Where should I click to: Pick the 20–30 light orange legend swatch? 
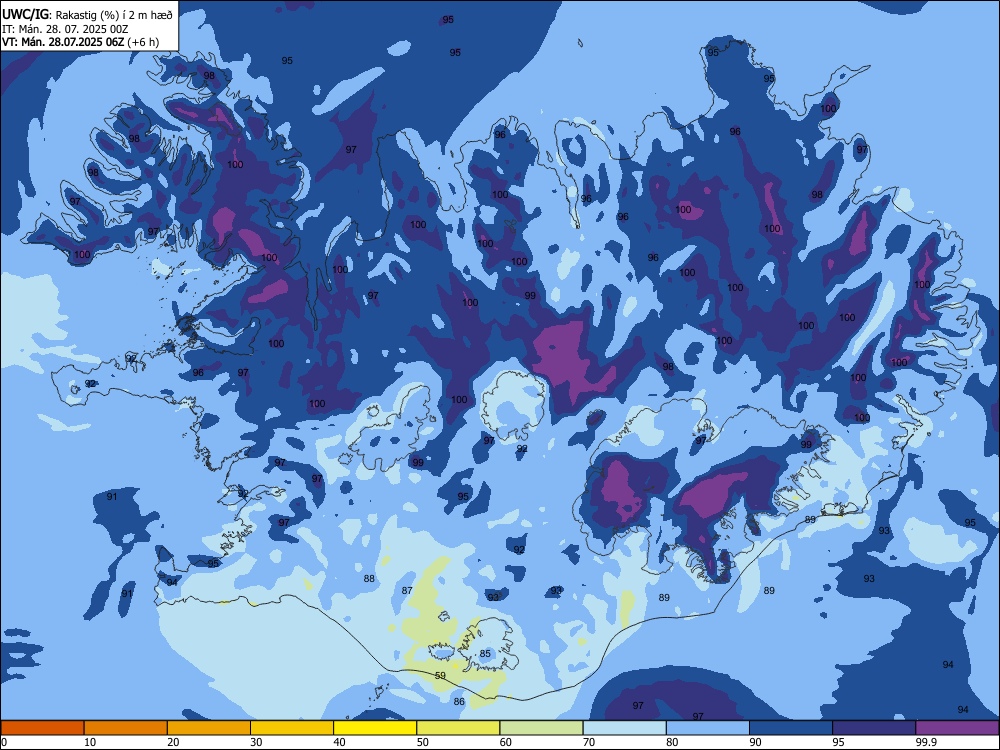coord(209,728)
